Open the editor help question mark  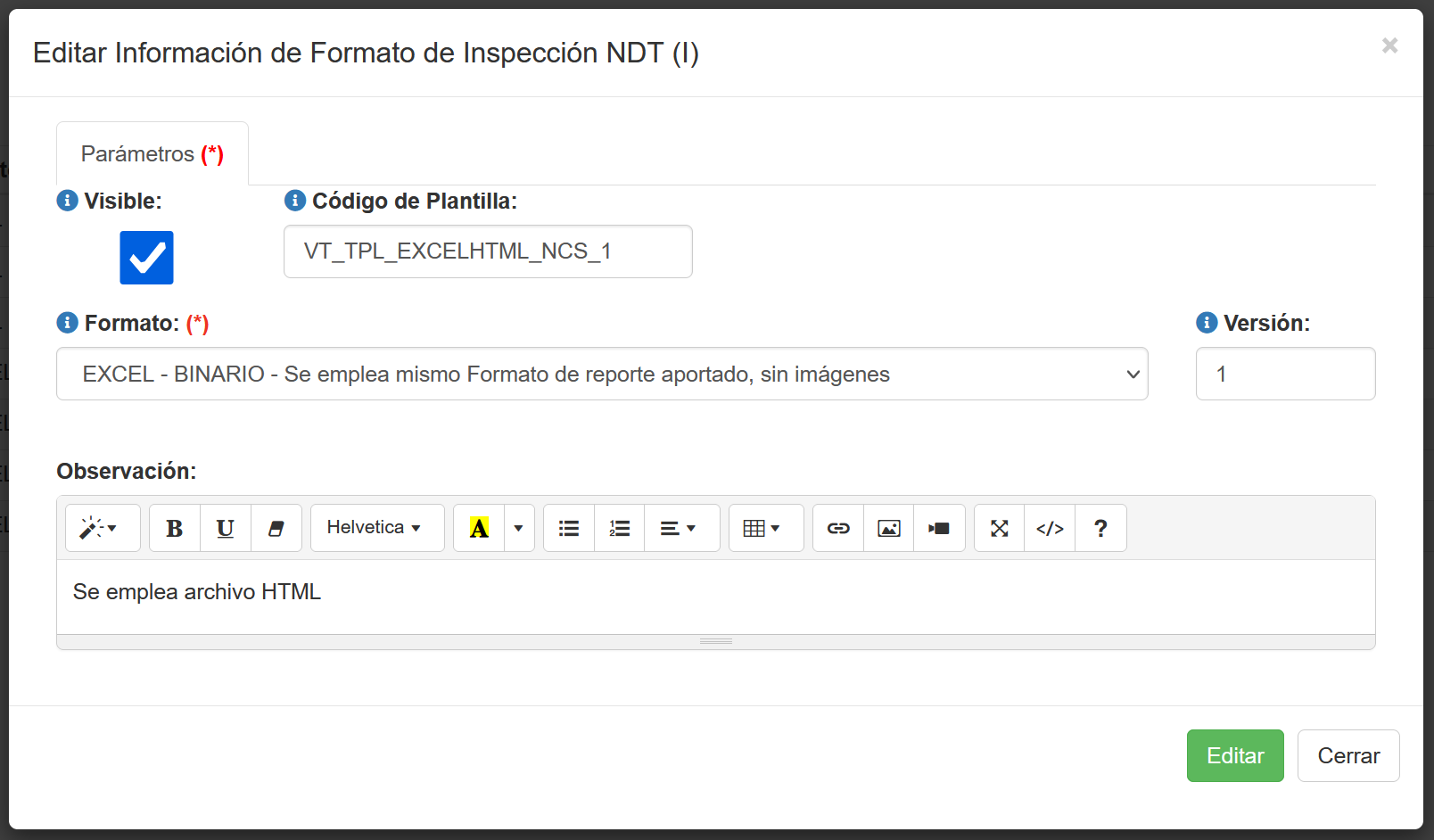tap(1100, 529)
